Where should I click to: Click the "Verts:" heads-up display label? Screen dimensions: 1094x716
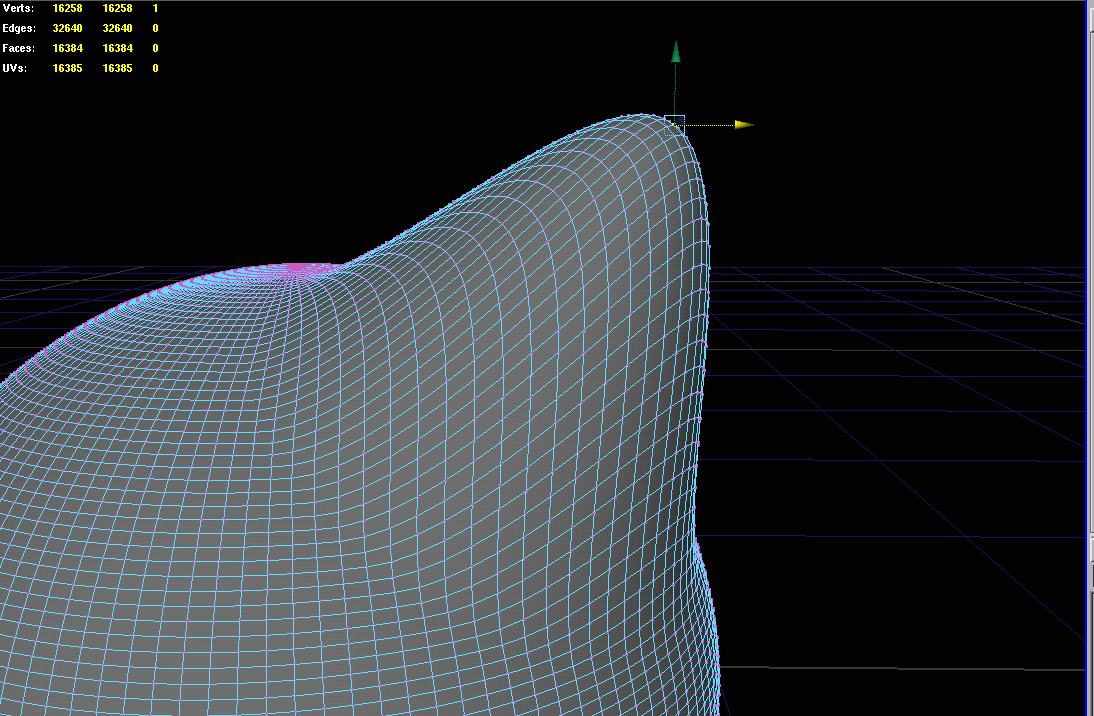[18, 8]
